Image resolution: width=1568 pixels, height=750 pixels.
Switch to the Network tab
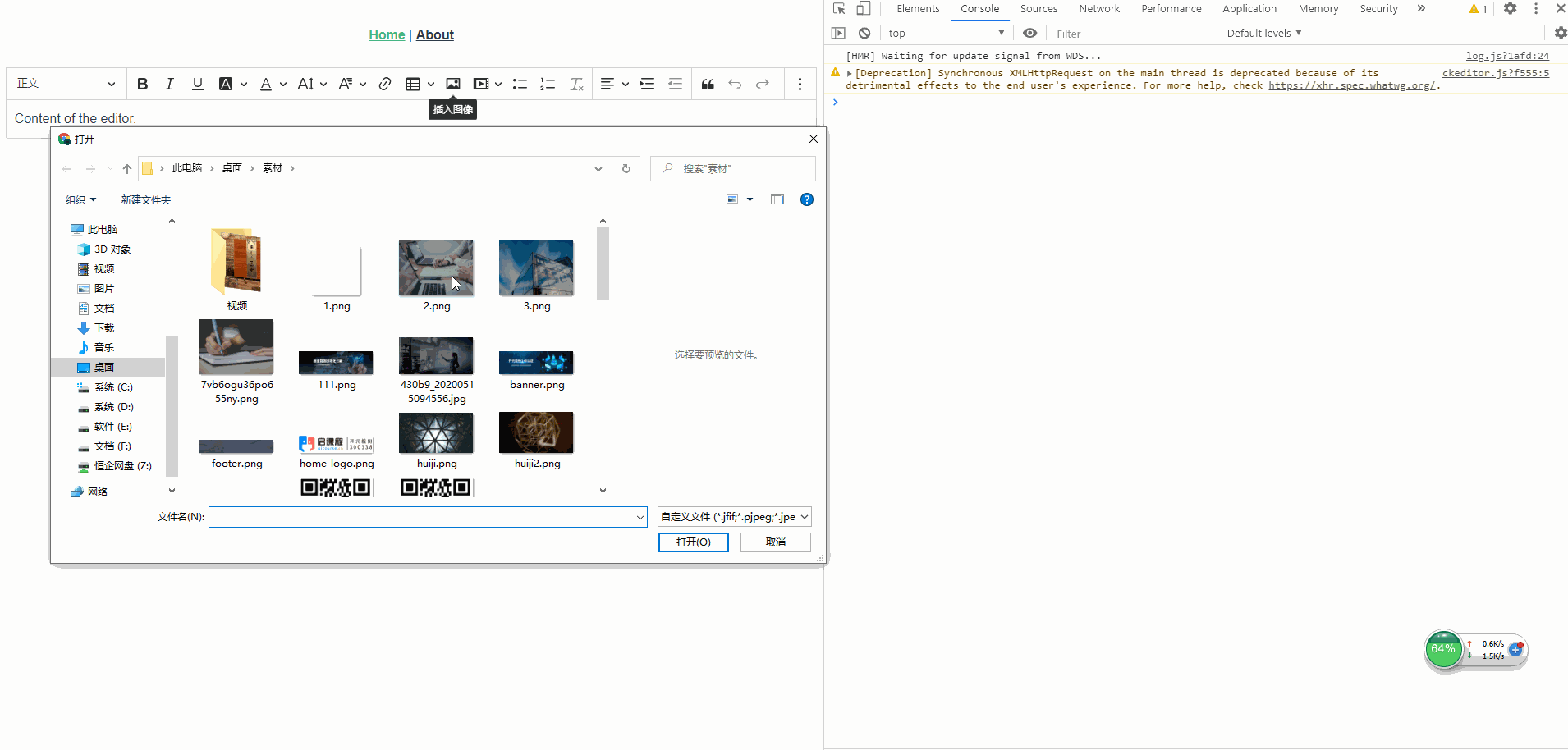pyautogui.click(x=1099, y=9)
